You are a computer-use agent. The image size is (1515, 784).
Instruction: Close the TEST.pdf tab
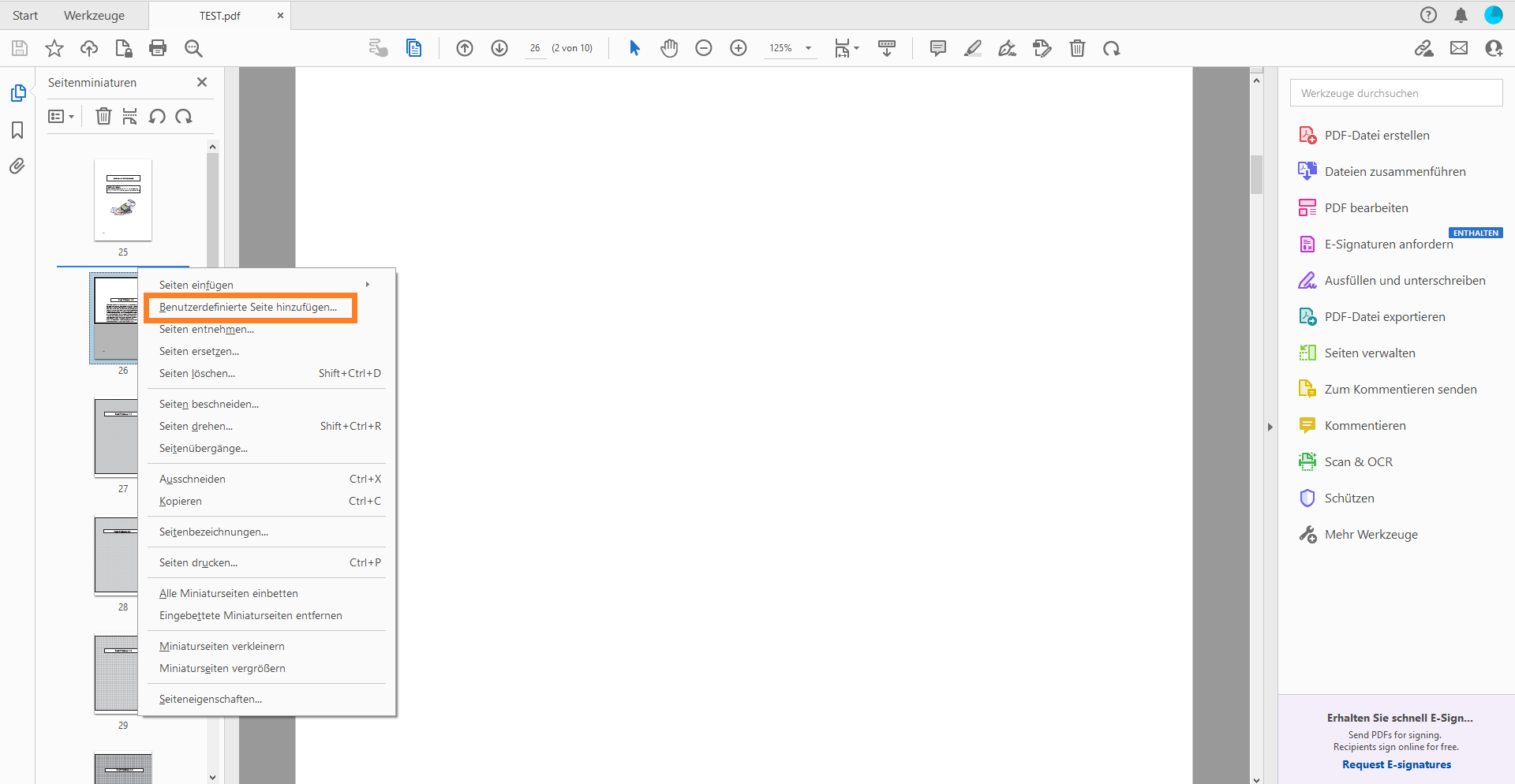[280, 15]
